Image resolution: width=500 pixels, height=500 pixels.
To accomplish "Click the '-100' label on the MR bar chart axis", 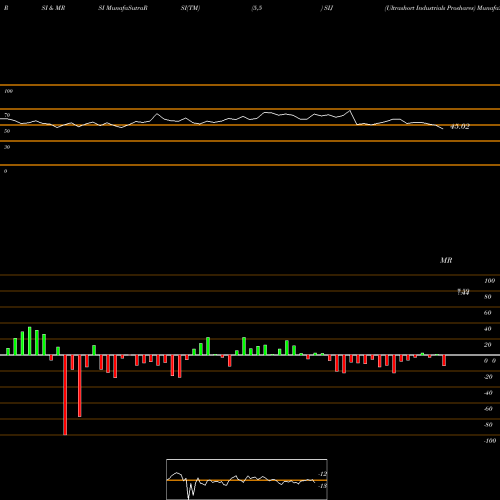I will point(490,441).
